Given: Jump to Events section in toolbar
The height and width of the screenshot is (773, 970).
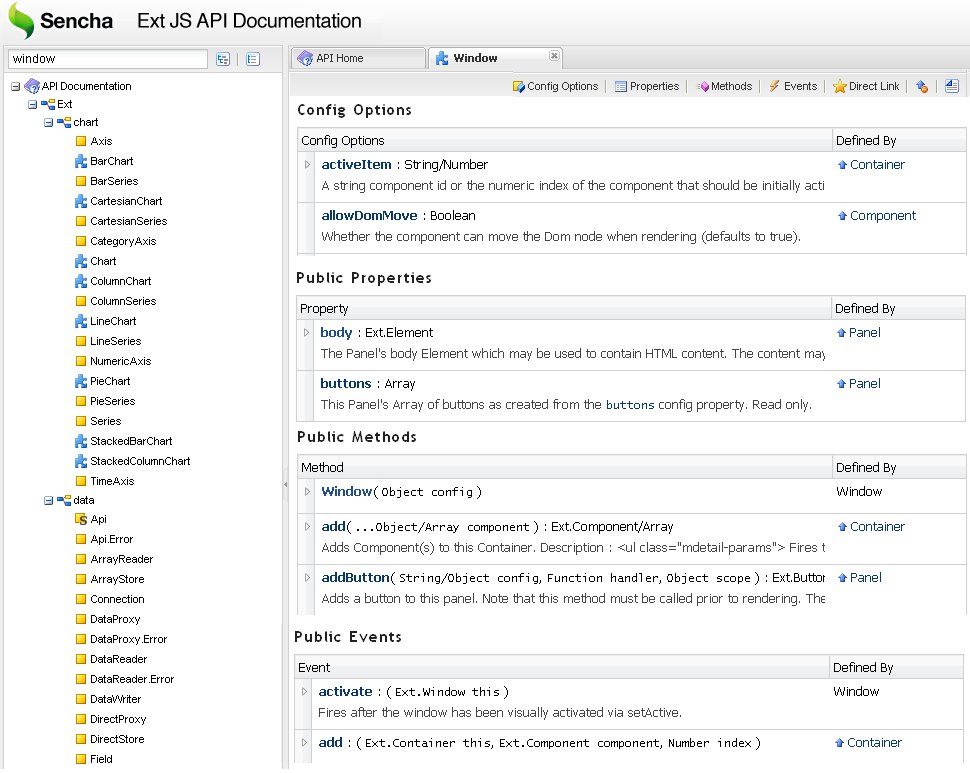Looking at the screenshot, I should pyautogui.click(x=792, y=87).
